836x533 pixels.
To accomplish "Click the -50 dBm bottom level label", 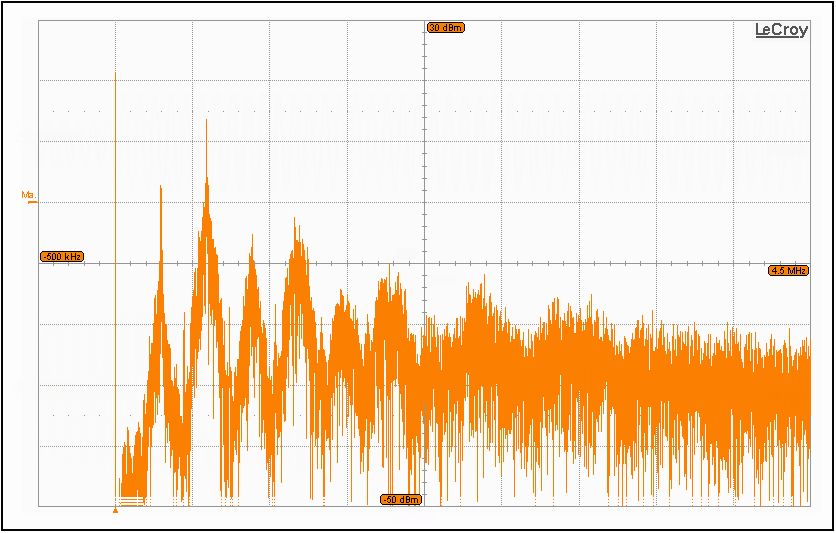I will pyautogui.click(x=400, y=499).
